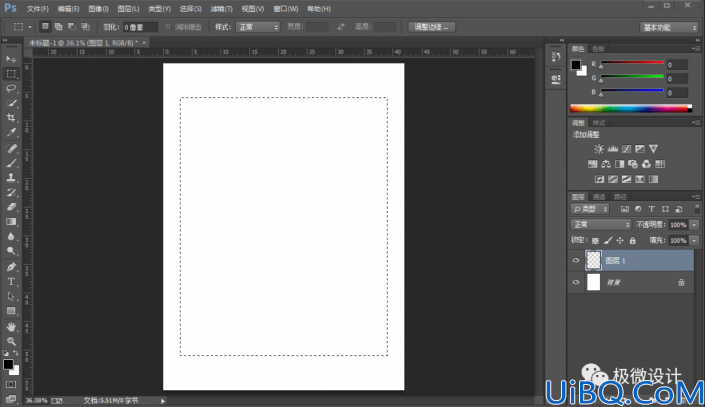Screen dimensions: 705x407
Task: Select the Crop tool
Action: click(x=11, y=117)
